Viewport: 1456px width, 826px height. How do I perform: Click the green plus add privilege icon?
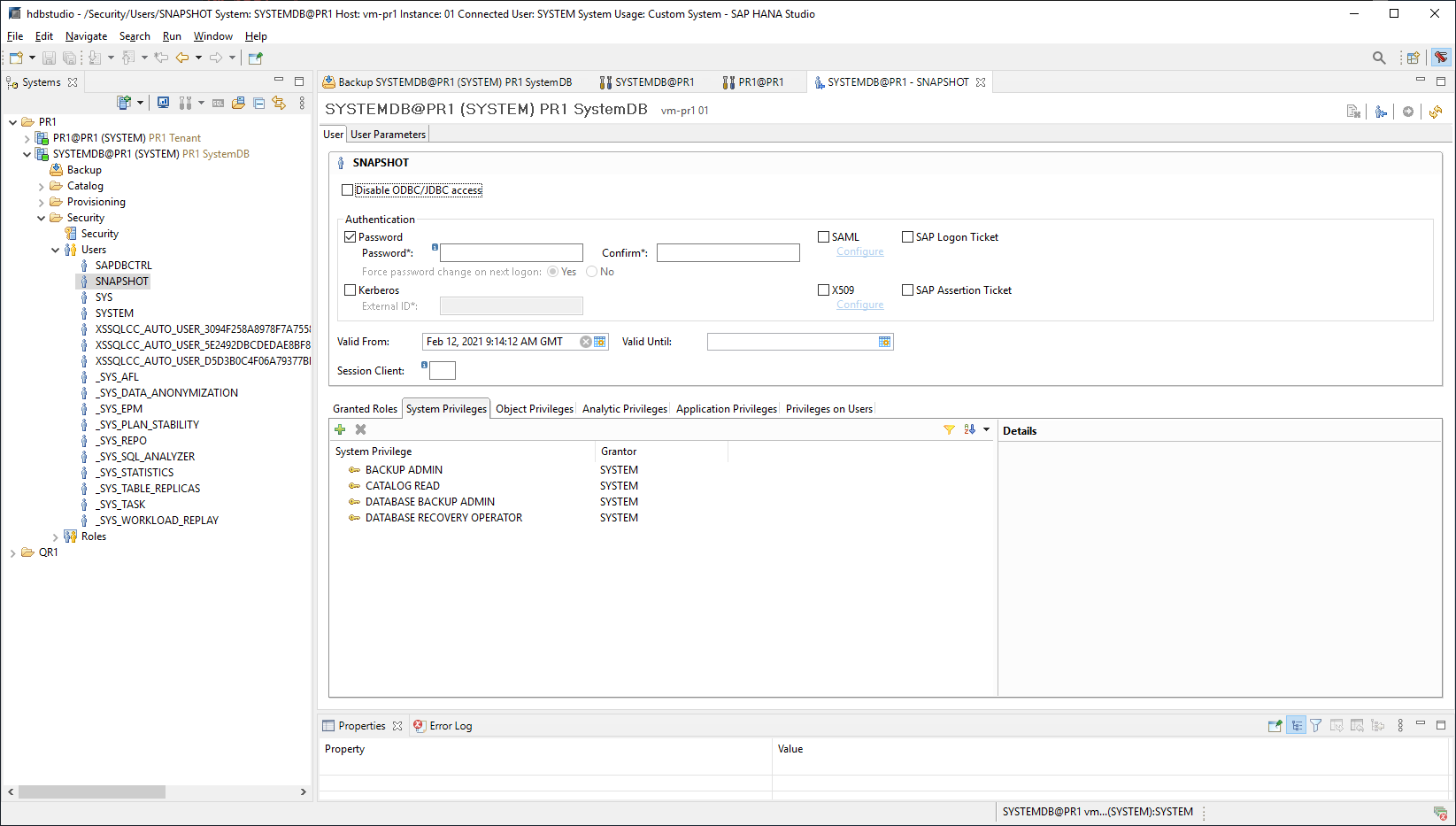pyautogui.click(x=340, y=429)
